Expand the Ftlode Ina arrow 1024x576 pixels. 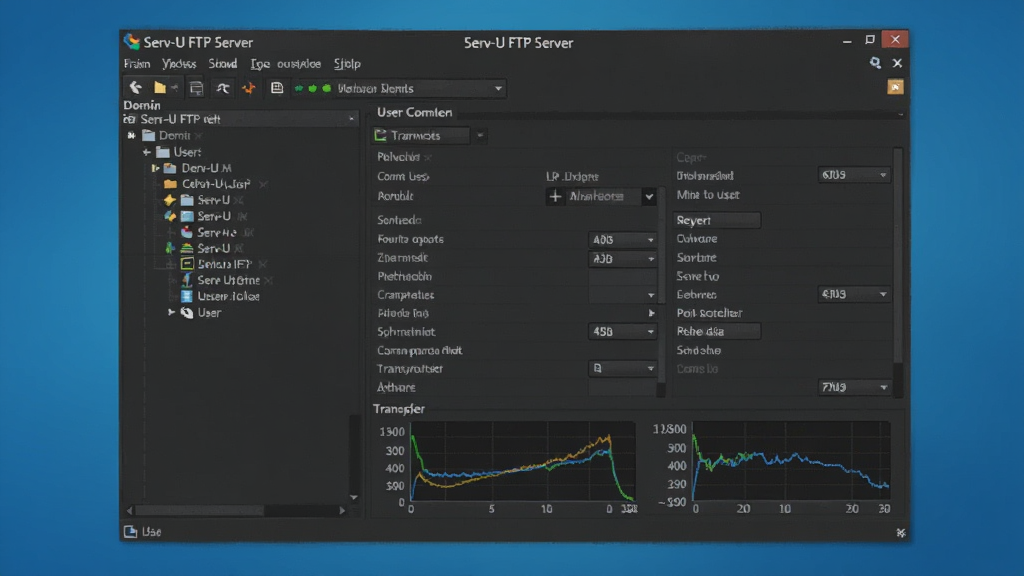tap(651, 313)
